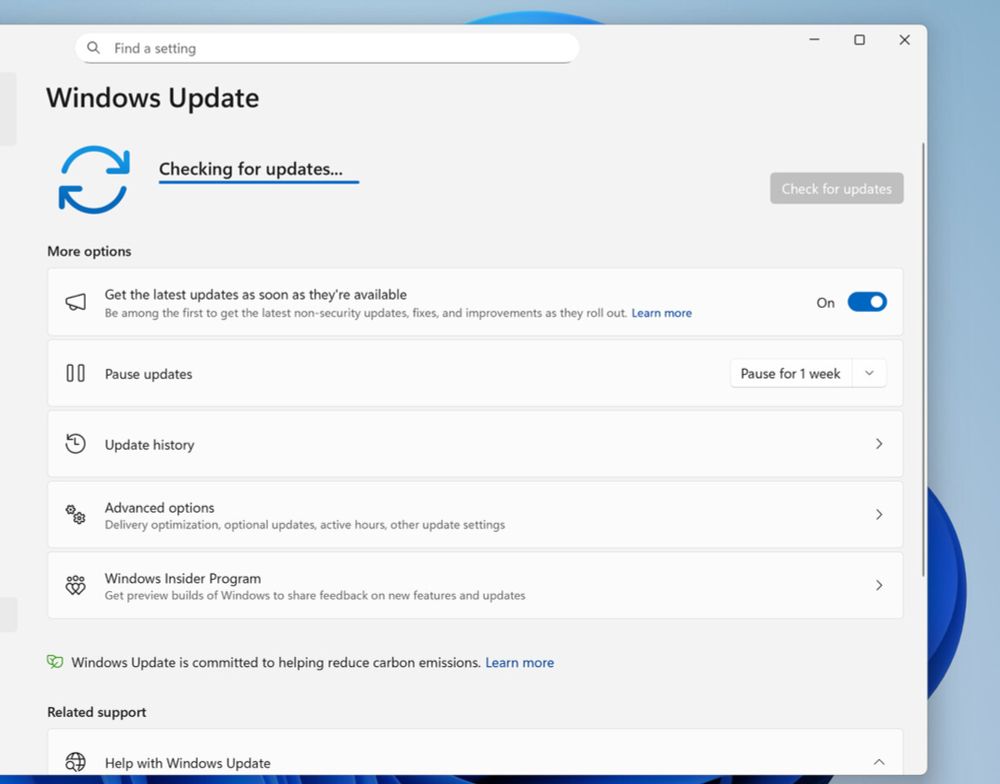Open the Advanced options row label
The width and height of the screenshot is (1000, 784).
click(x=159, y=507)
